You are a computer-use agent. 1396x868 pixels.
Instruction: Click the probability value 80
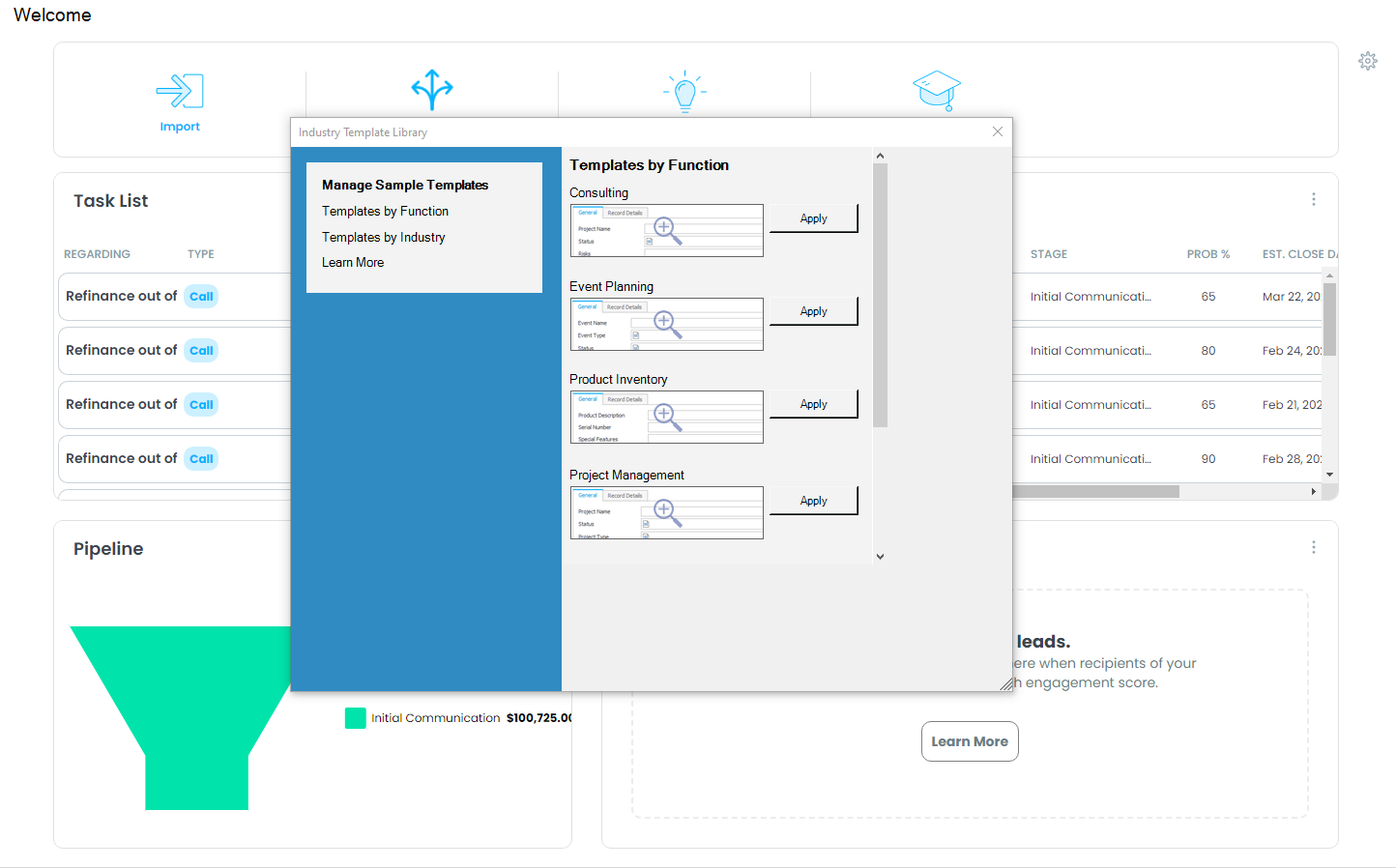point(1208,351)
